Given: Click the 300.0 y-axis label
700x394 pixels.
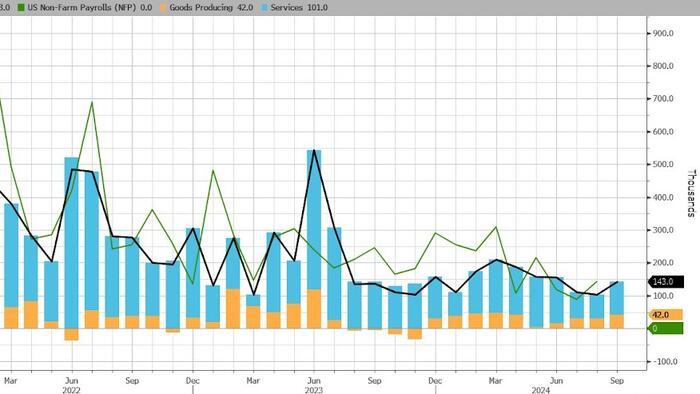Looking at the screenshot, I should 664,230.
